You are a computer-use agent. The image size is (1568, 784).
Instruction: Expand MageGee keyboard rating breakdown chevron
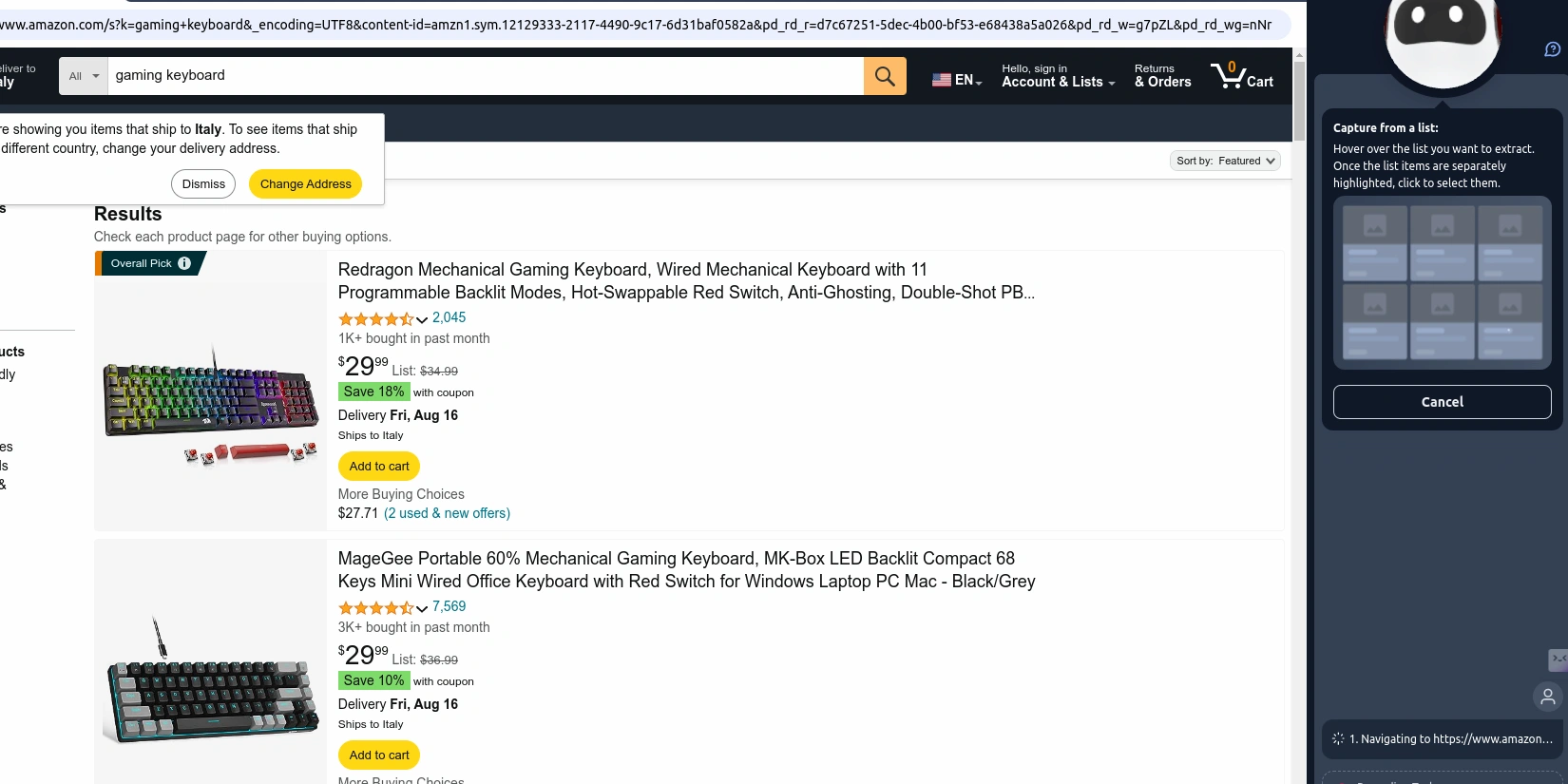(422, 608)
